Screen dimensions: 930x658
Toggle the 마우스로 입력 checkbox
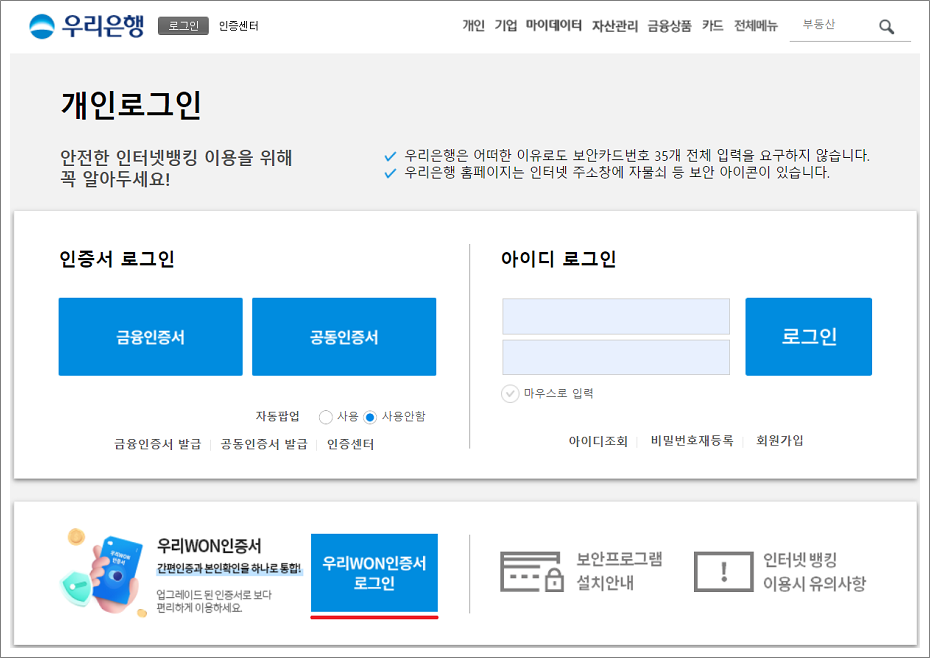click(510, 393)
